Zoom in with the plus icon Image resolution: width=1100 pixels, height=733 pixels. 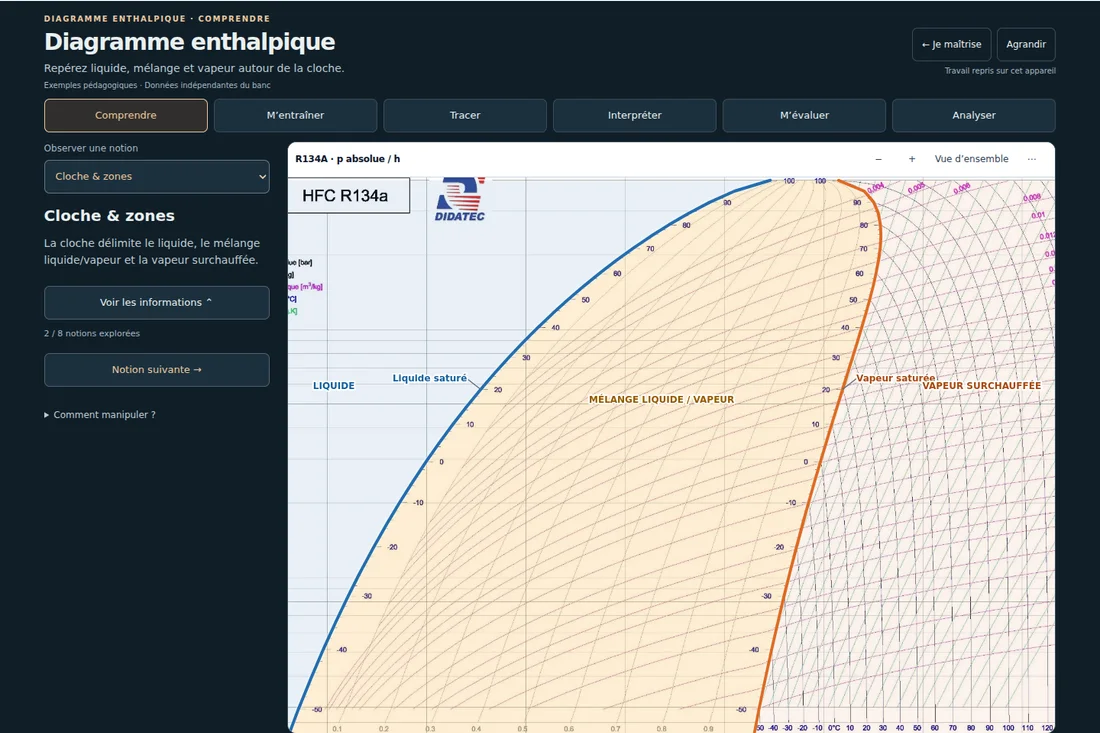click(x=912, y=159)
